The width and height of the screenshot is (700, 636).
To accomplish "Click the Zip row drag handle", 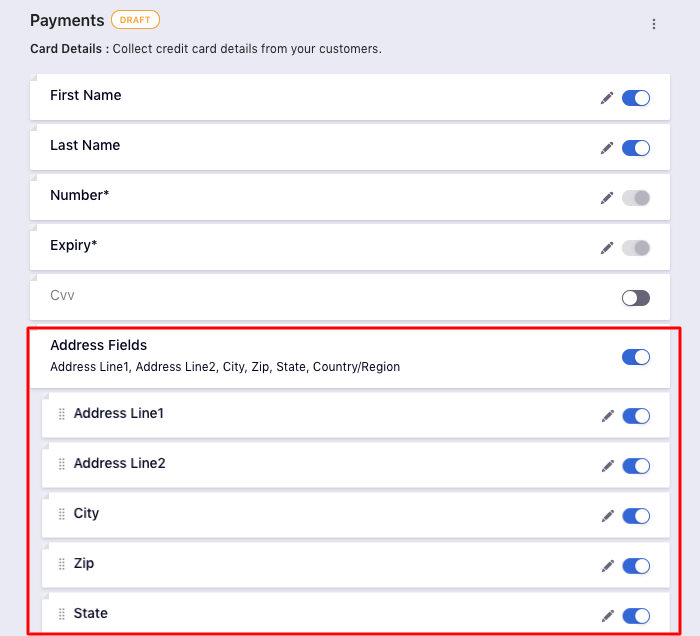I will 62,564.
